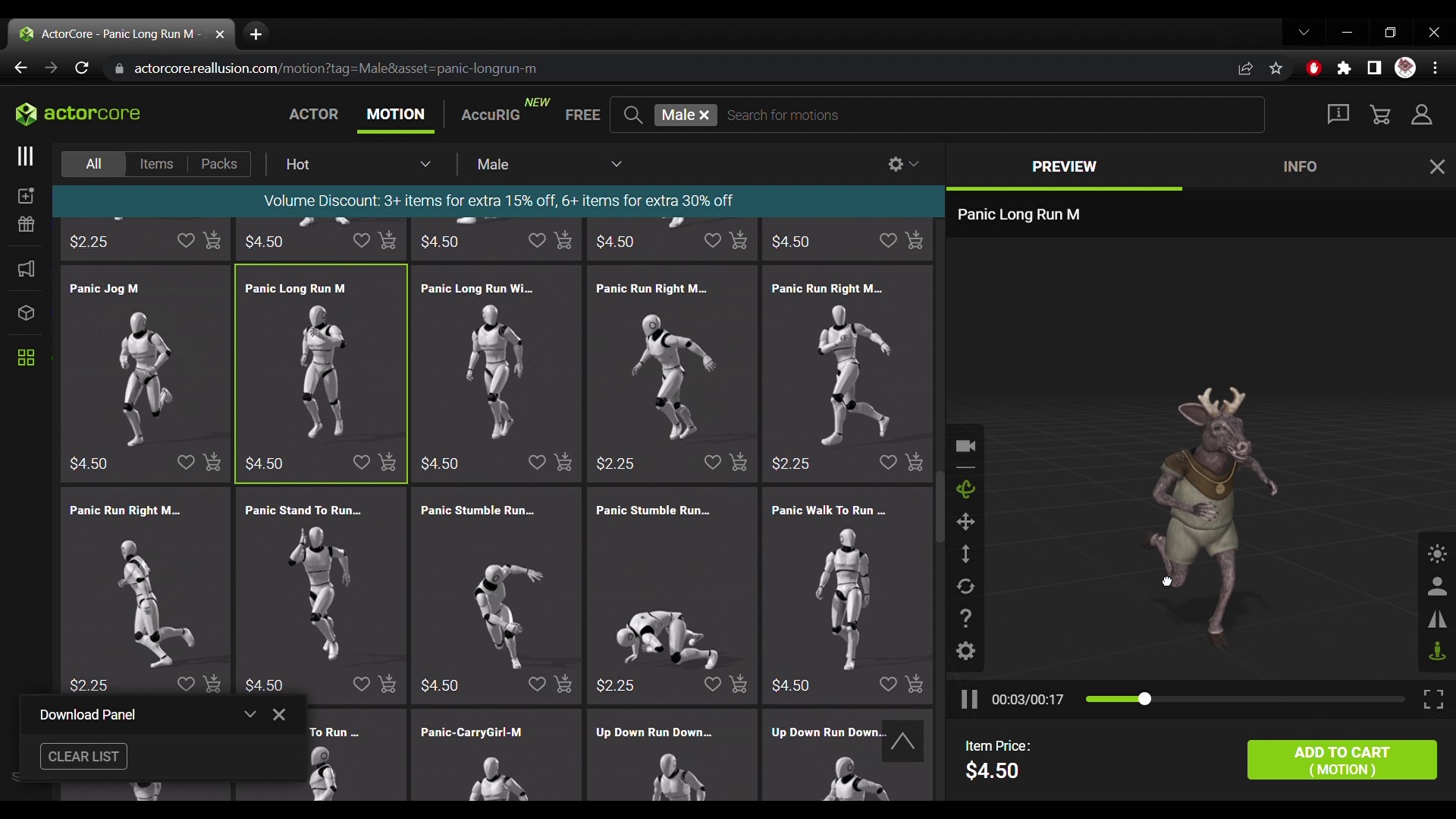Click the CLEAR LIST button
The width and height of the screenshot is (1456, 819).
(x=83, y=757)
